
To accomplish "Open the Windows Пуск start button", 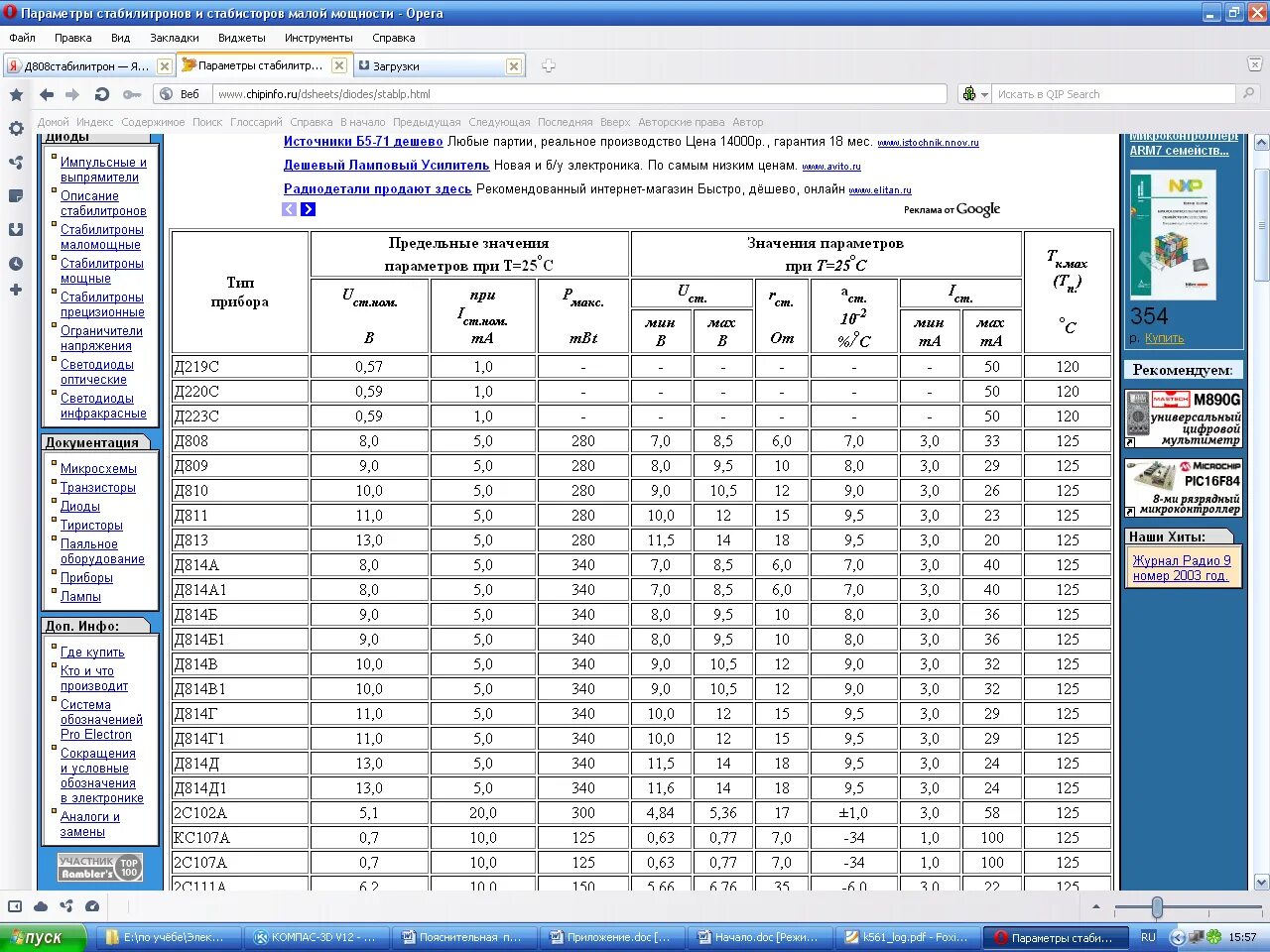I will (x=43, y=937).
